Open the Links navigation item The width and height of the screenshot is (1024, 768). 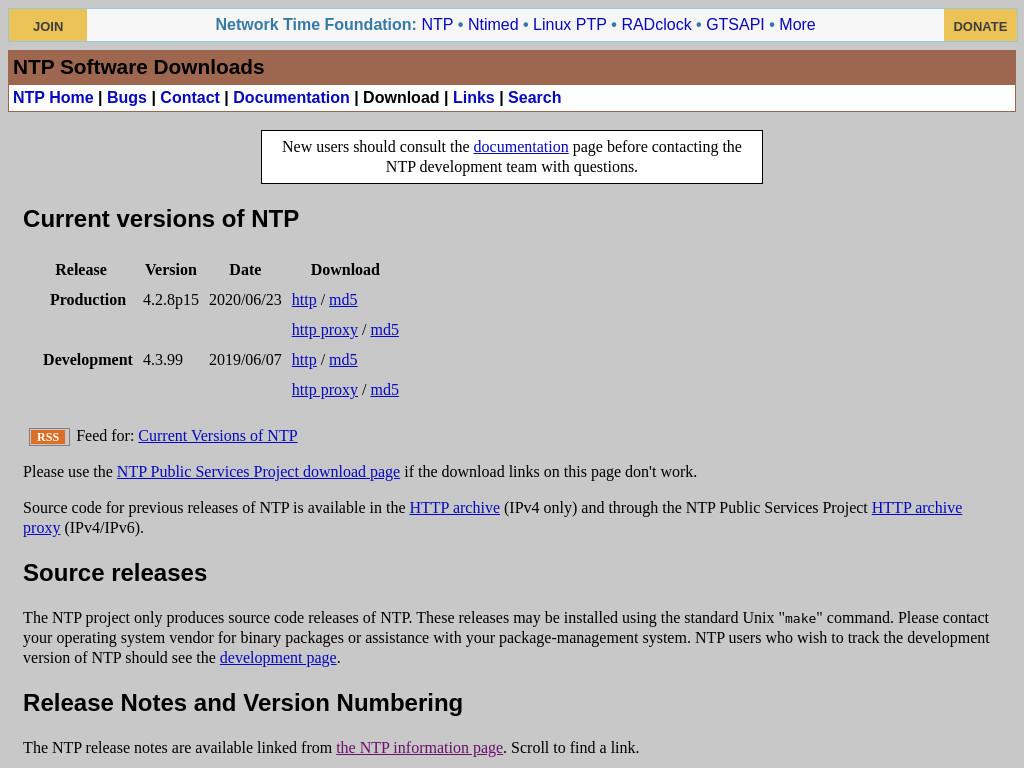pyautogui.click(x=473, y=97)
